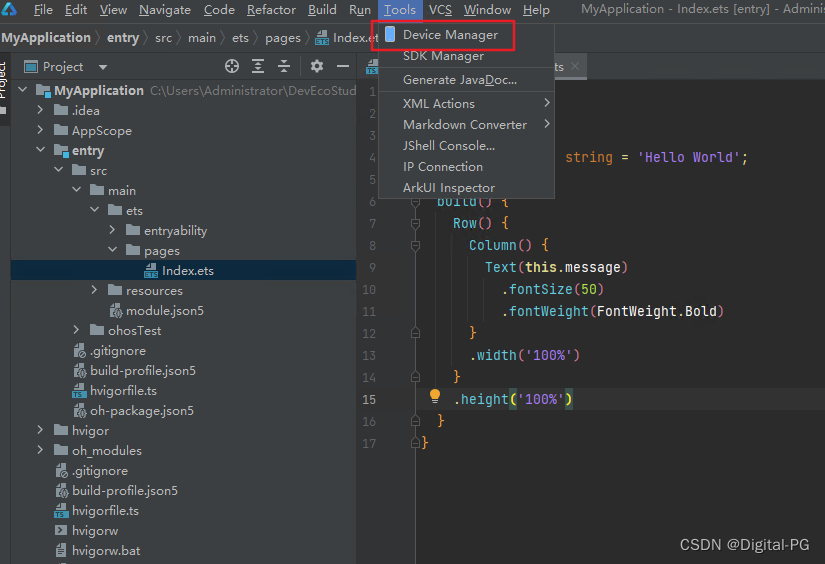Viewport: 825px width, 564px height.
Task: Click the fold end marker on line 17
Action: pyautogui.click(x=416, y=443)
